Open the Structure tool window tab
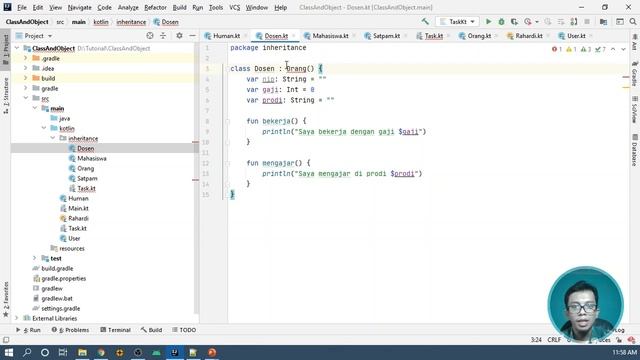640x360 pixels. 6,96
